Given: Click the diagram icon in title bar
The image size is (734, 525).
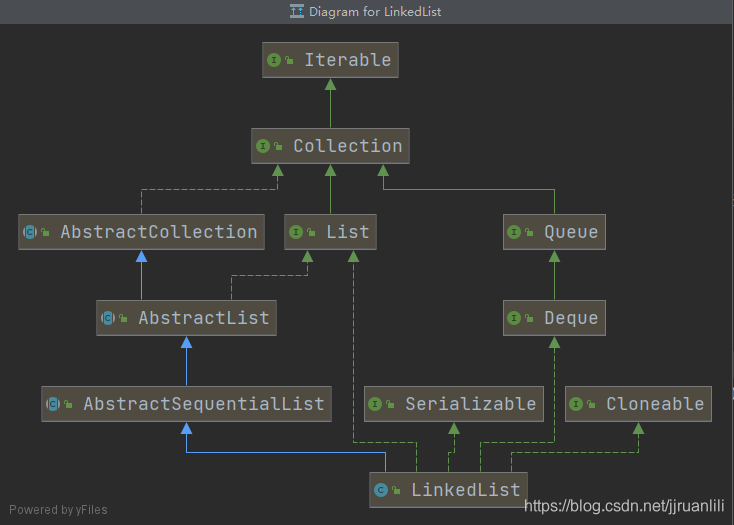Looking at the screenshot, I should [x=297, y=12].
